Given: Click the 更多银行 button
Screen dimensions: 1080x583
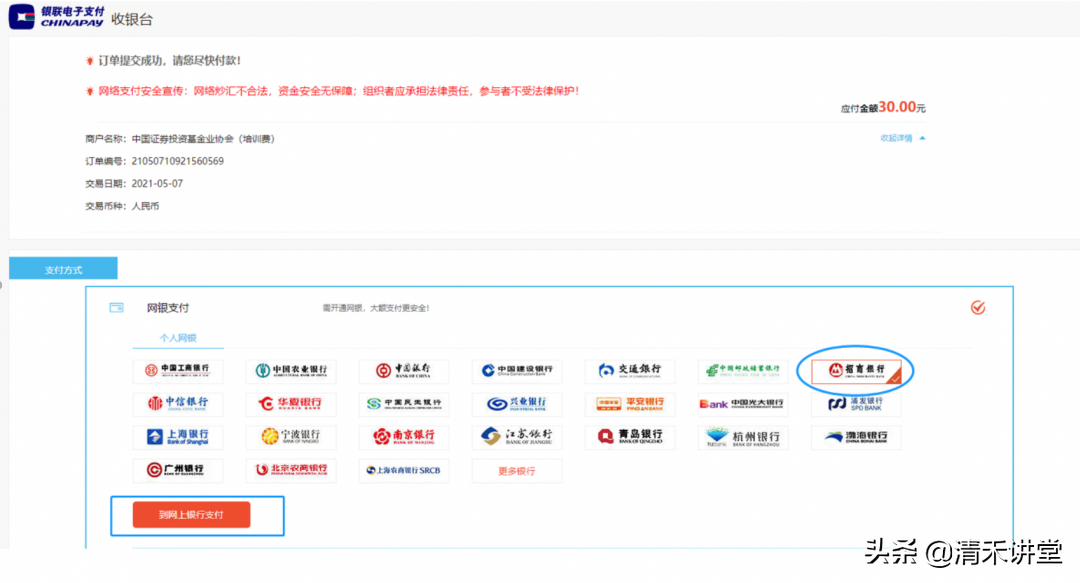Looking at the screenshot, I should (517, 471).
